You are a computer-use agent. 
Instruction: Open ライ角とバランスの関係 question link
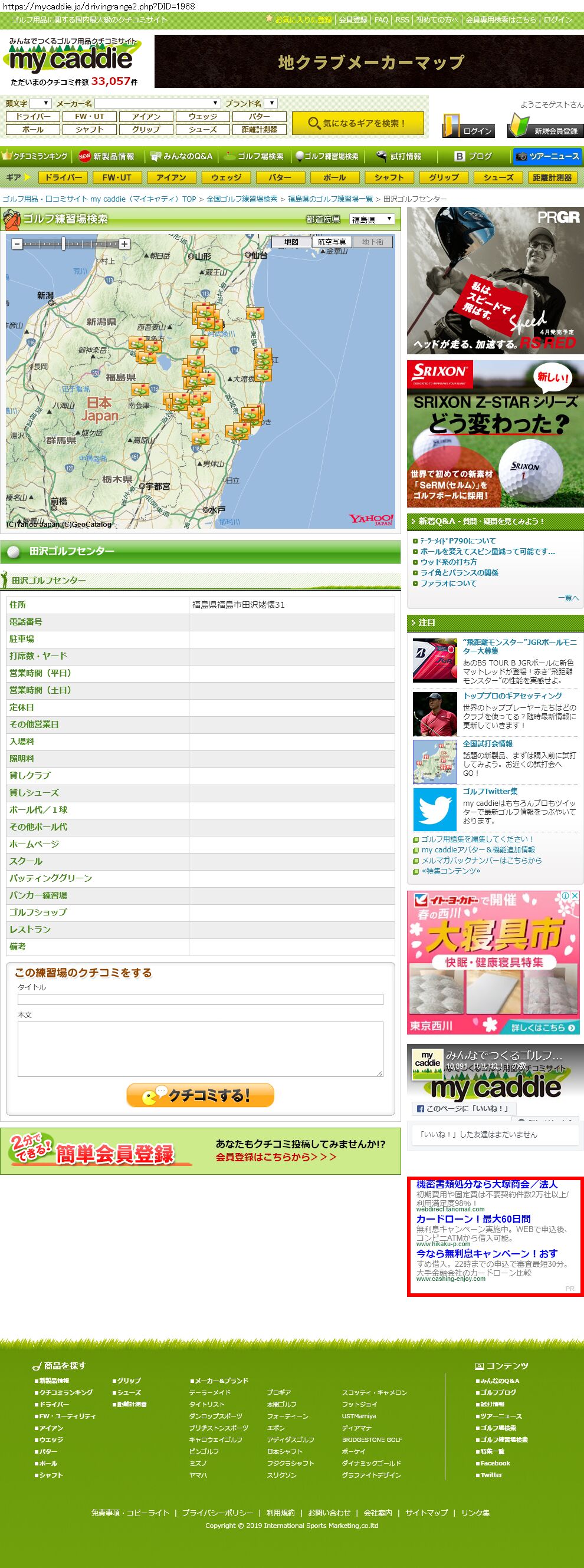[459, 572]
